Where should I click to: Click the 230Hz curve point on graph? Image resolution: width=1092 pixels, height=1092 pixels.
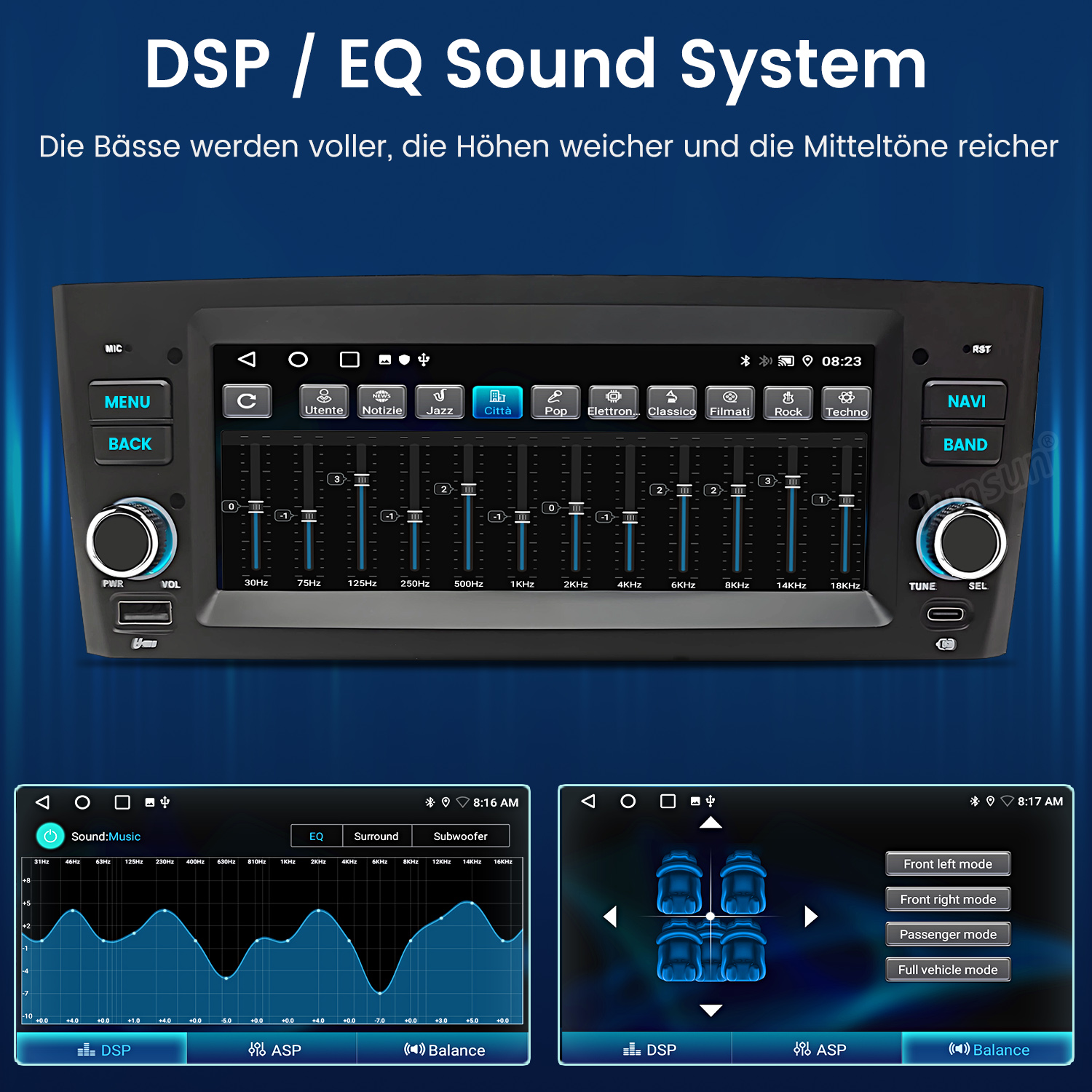pos(165,910)
